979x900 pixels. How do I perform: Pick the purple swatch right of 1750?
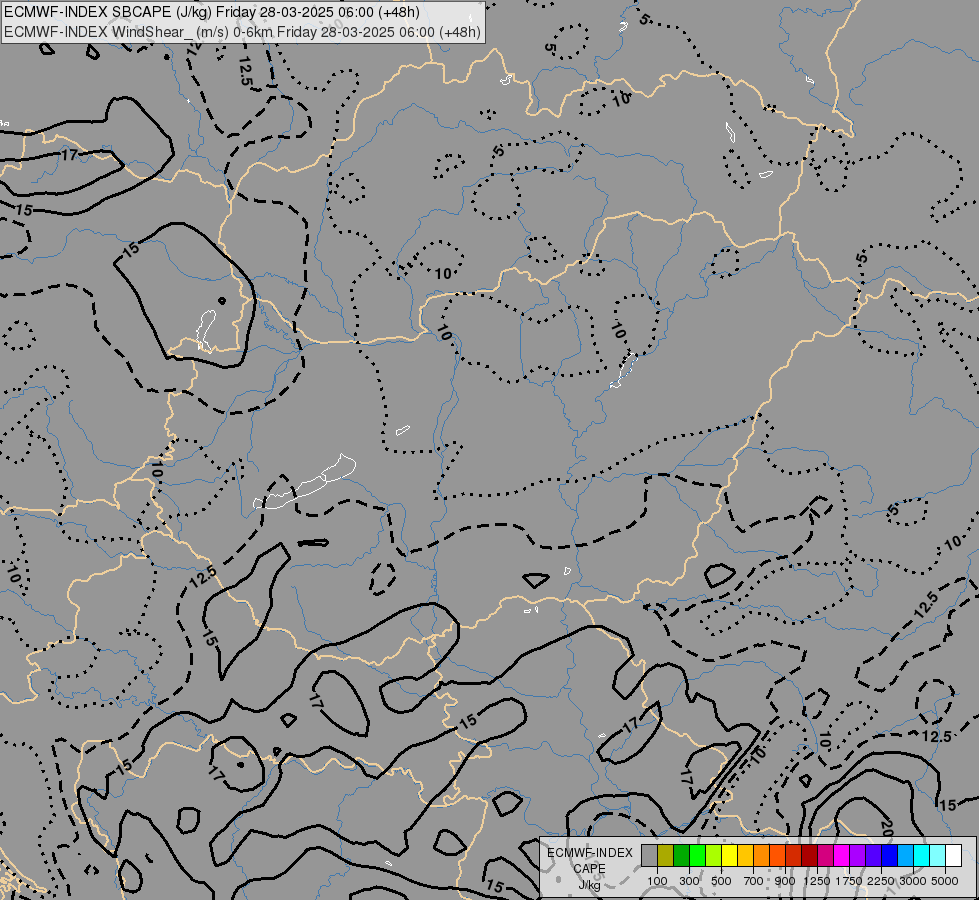point(858,856)
